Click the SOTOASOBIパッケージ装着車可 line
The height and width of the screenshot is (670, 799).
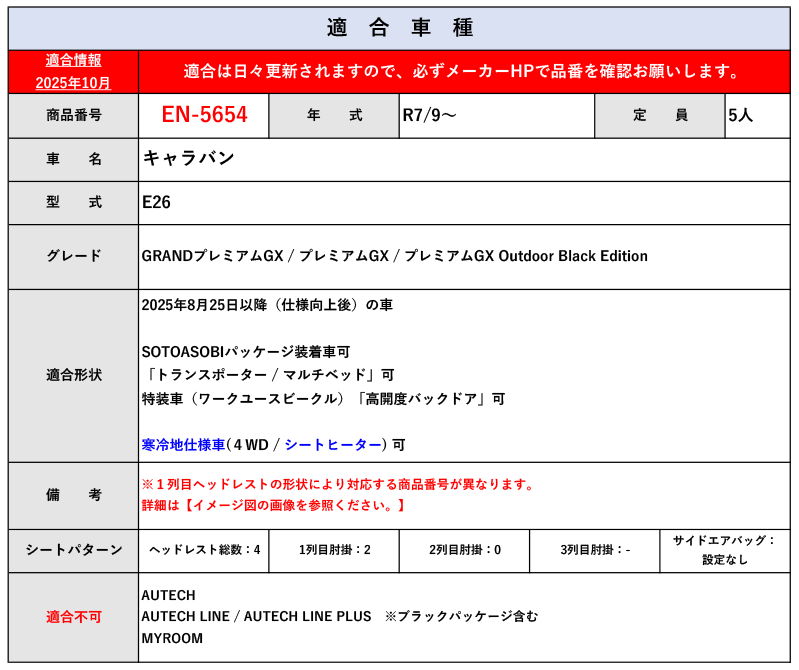point(245,352)
